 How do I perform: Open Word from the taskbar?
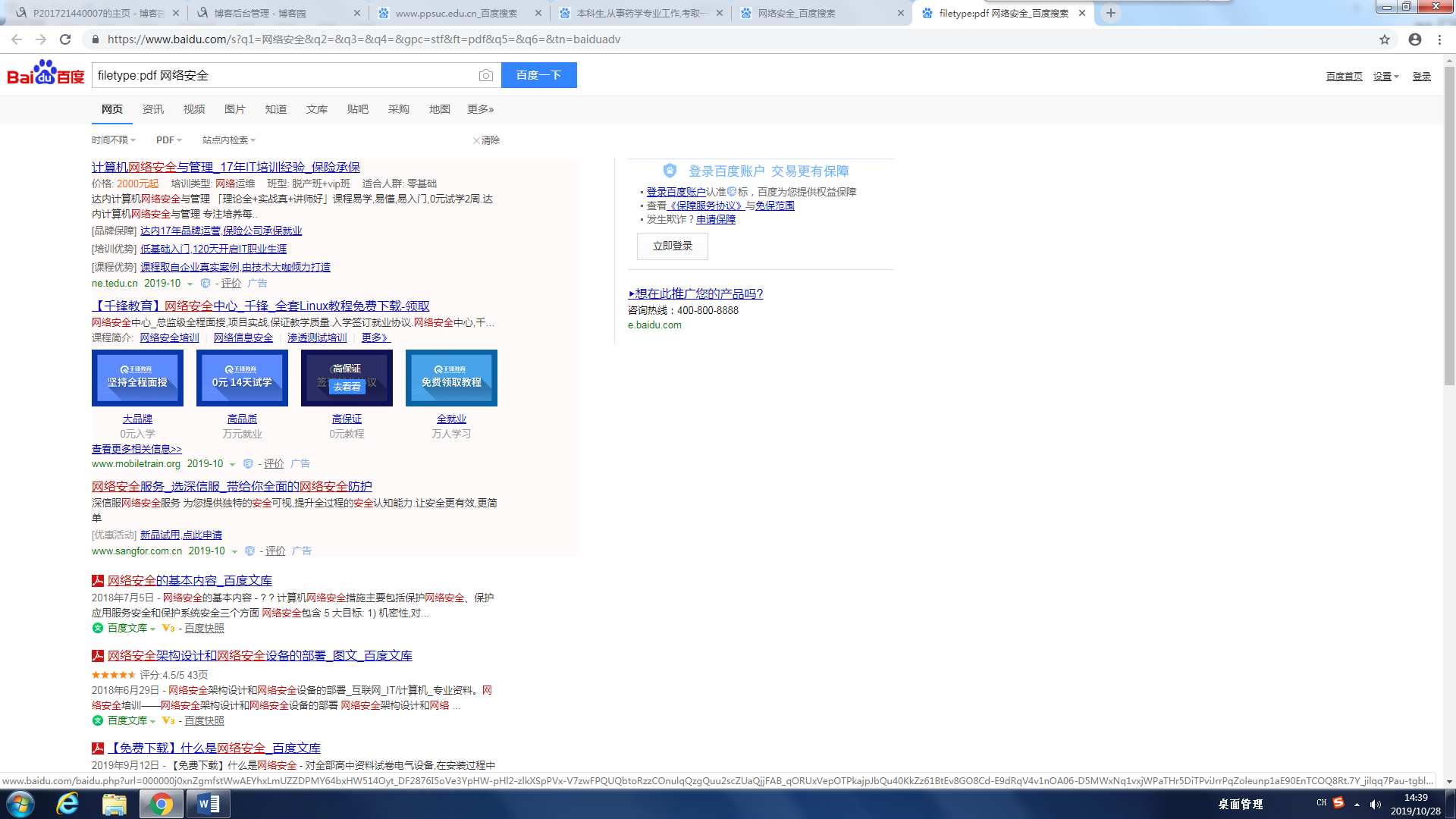[x=208, y=804]
